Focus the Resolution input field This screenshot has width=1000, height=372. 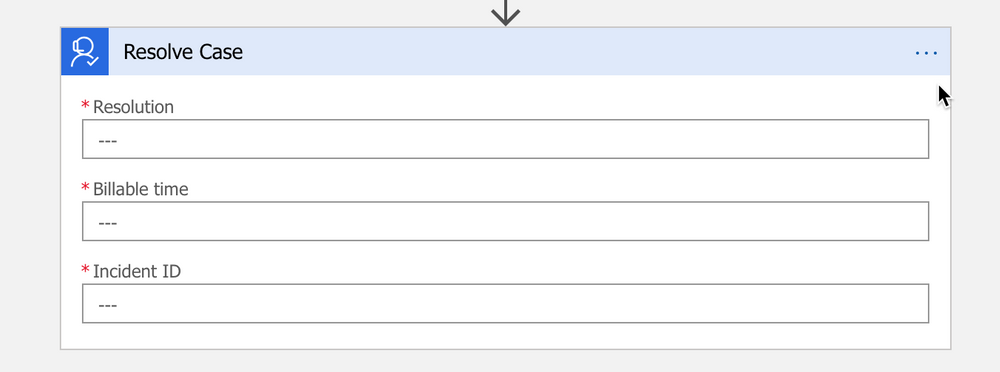(505, 139)
